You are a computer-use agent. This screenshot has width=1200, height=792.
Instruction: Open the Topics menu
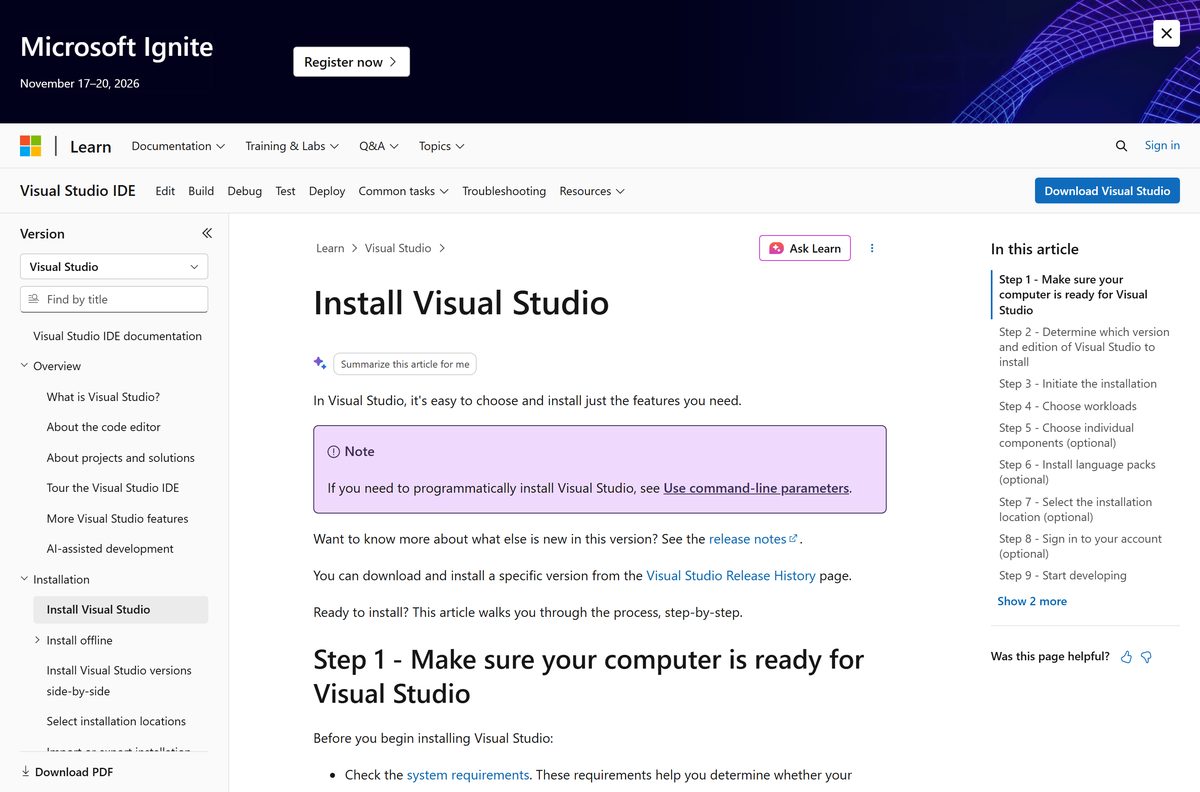(442, 146)
